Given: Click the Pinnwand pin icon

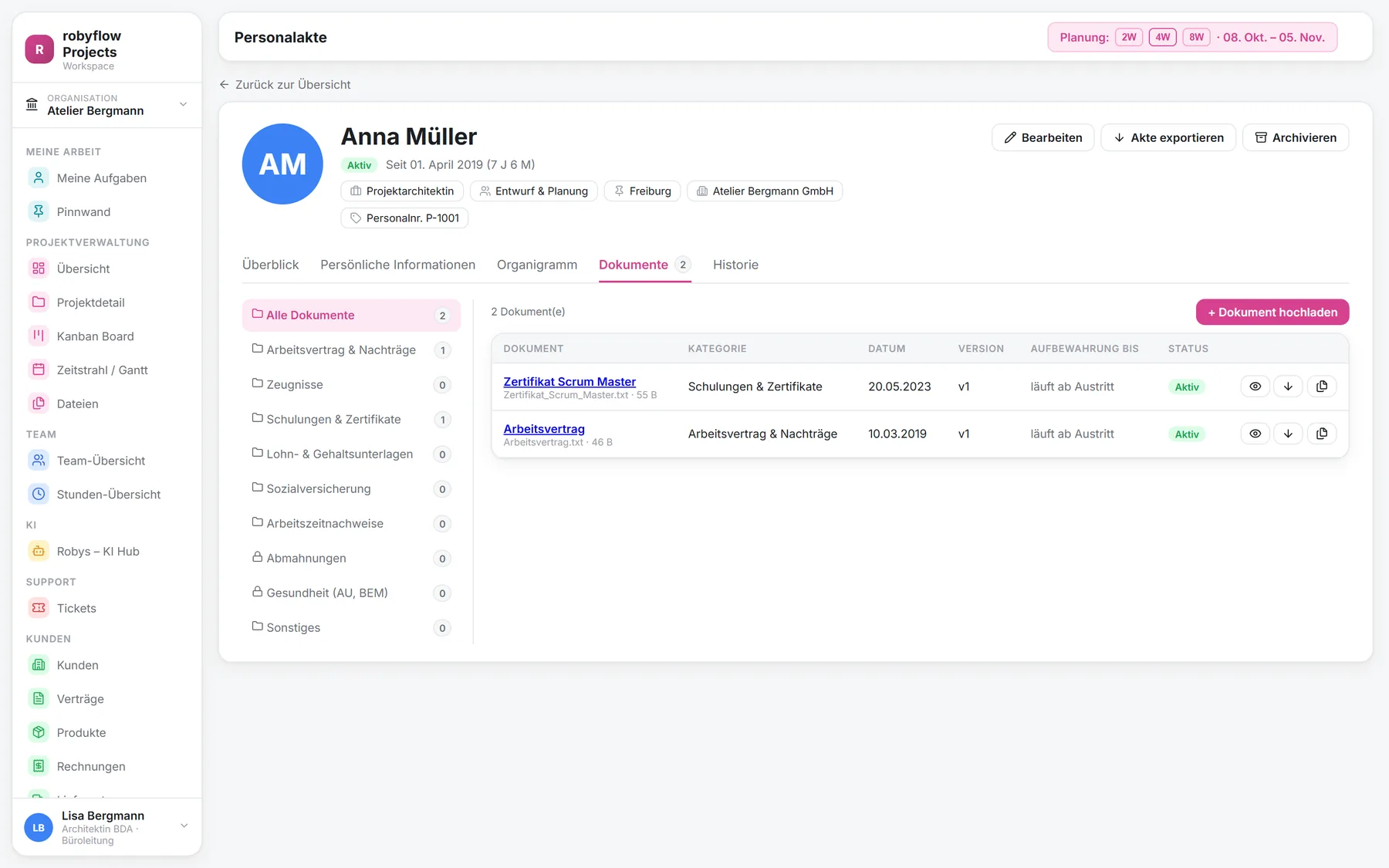Looking at the screenshot, I should (x=39, y=211).
